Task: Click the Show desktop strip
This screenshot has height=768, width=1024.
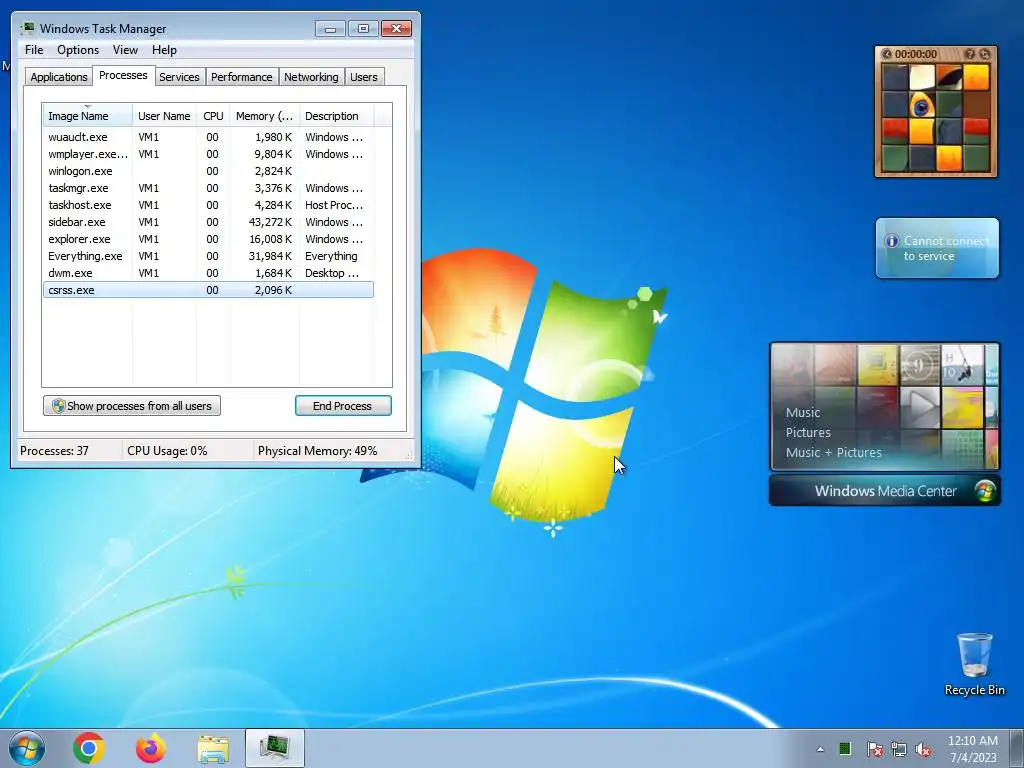Action: coord(1019,748)
